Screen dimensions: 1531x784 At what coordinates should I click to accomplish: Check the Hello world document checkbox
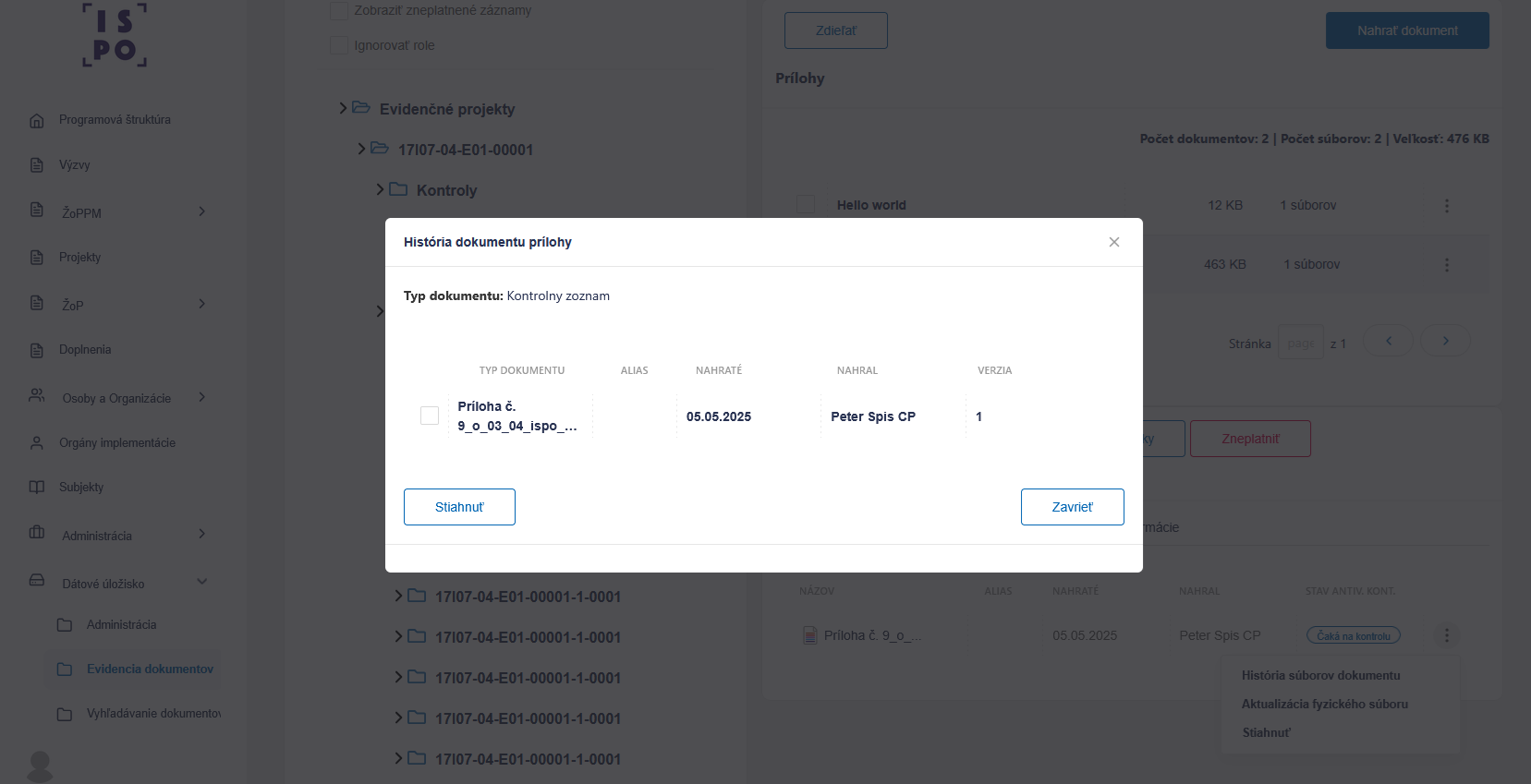click(x=806, y=204)
